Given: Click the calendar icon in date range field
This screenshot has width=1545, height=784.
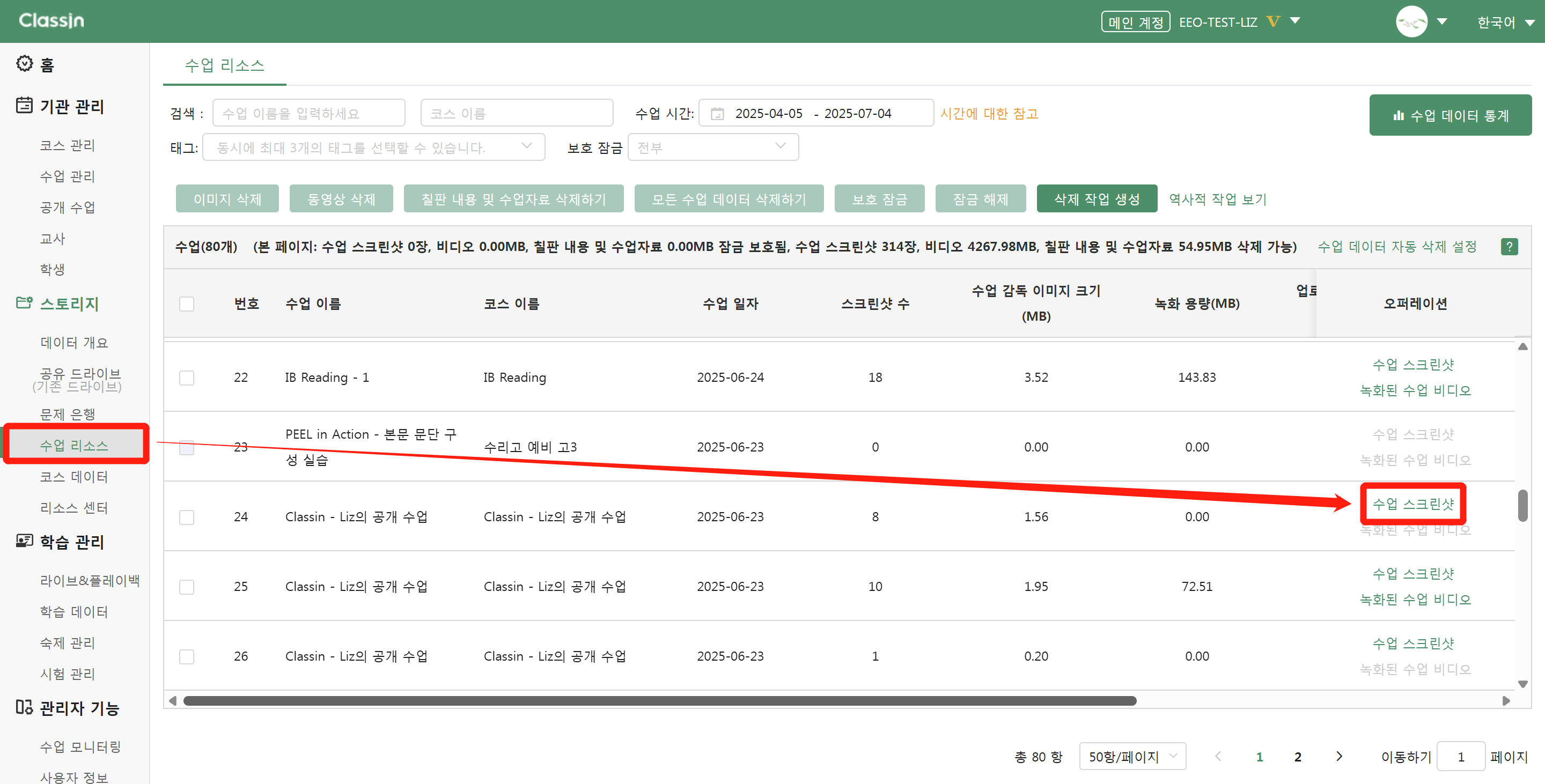Looking at the screenshot, I should (717, 113).
